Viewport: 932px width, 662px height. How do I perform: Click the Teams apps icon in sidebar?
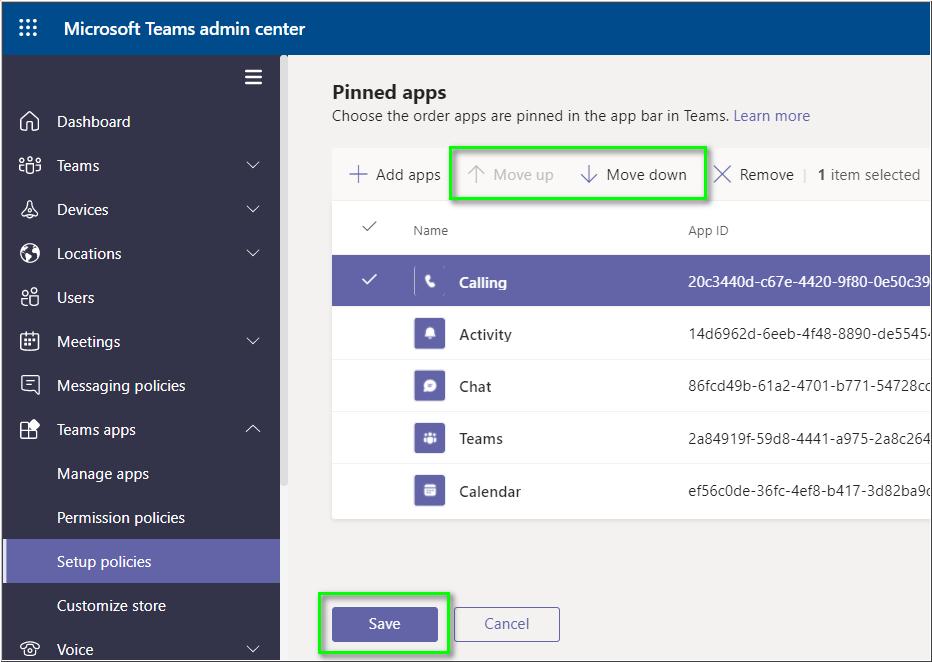[x=30, y=429]
